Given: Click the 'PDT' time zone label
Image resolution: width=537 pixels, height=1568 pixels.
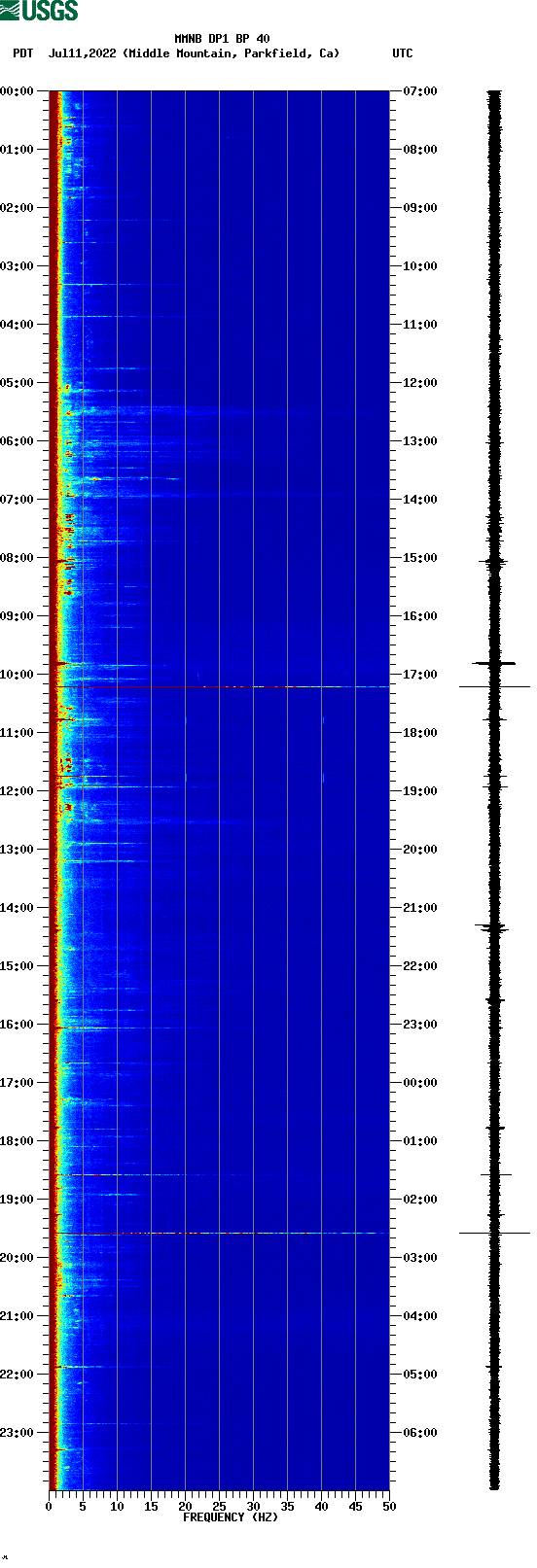Looking at the screenshot, I should point(23,53).
